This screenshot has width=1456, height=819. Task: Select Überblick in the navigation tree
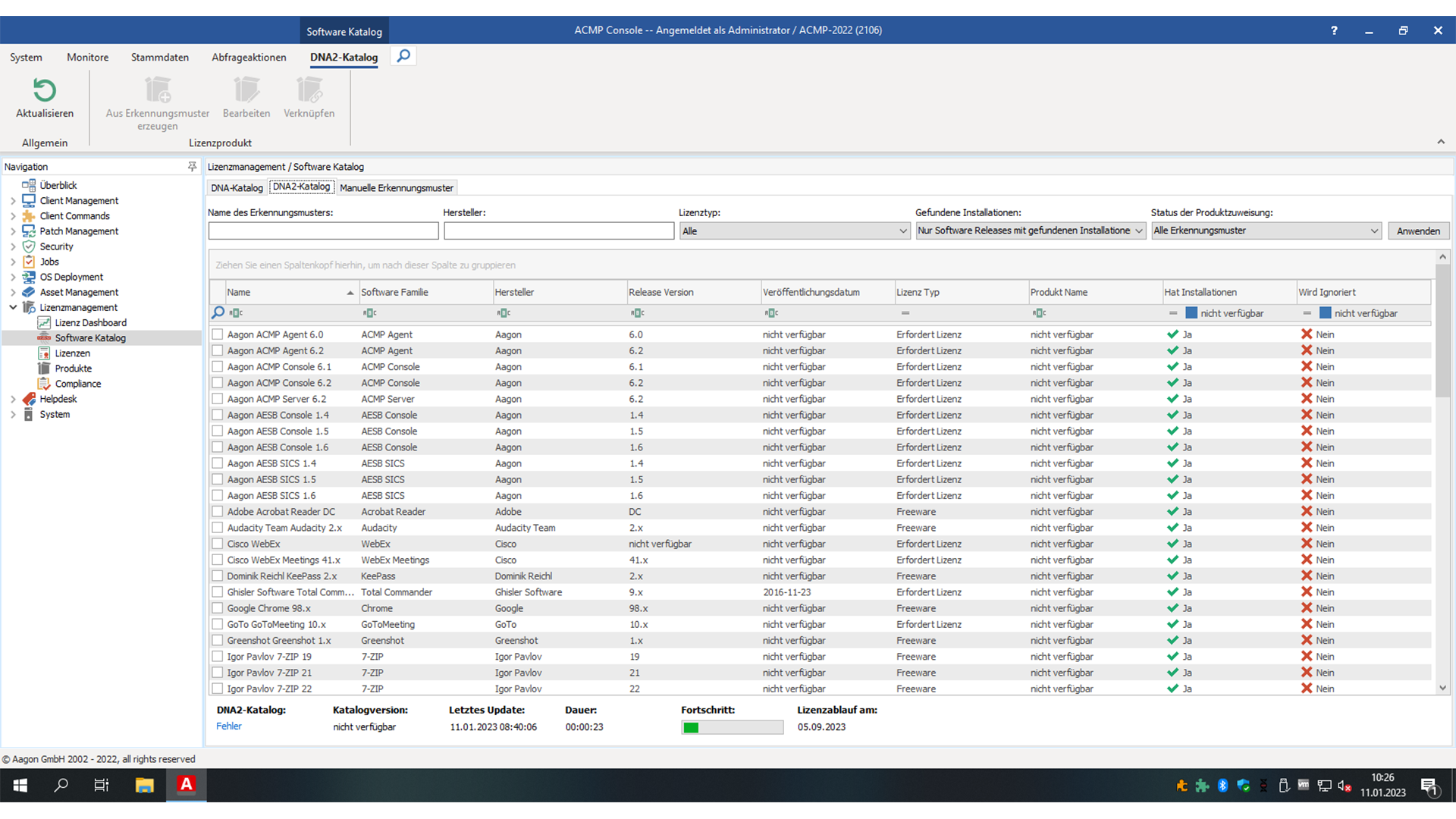(x=58, y=185)
